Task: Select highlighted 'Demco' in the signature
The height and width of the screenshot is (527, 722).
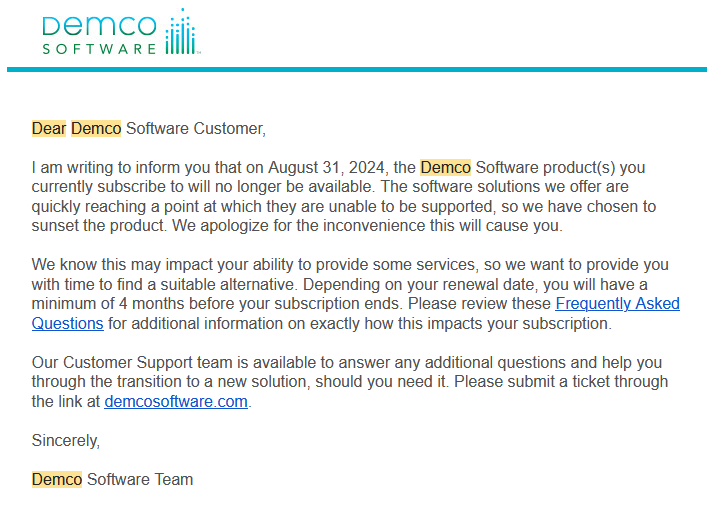Action: [x=57, y=480]
